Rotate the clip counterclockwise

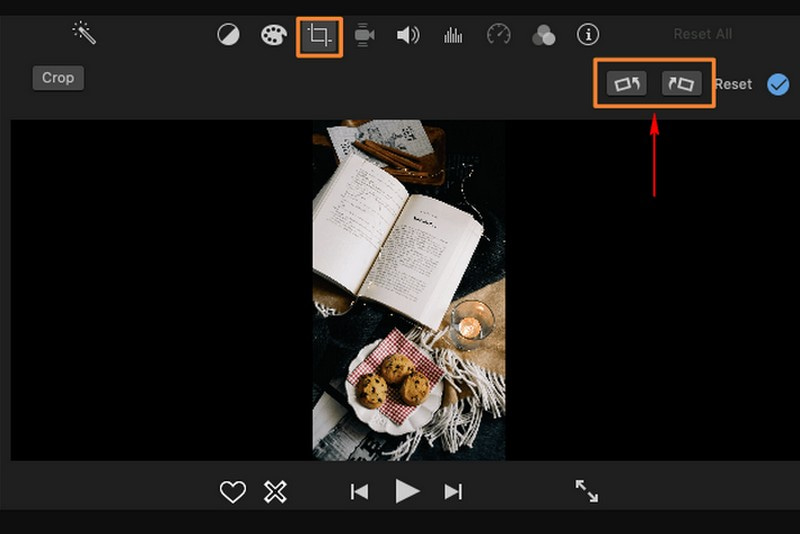click(x=627, y=83)
